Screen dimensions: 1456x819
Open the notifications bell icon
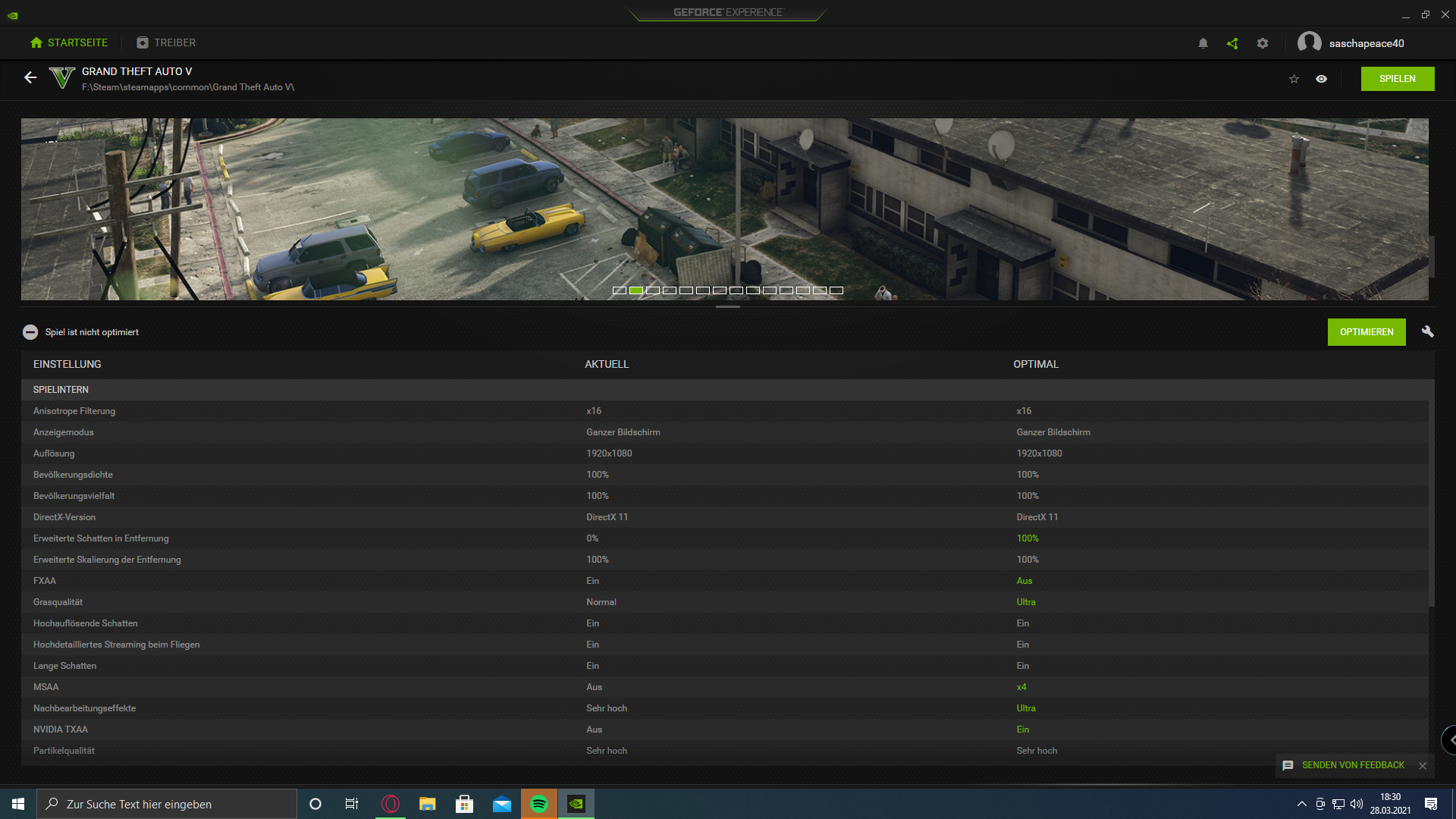(x=1203, y=43)
